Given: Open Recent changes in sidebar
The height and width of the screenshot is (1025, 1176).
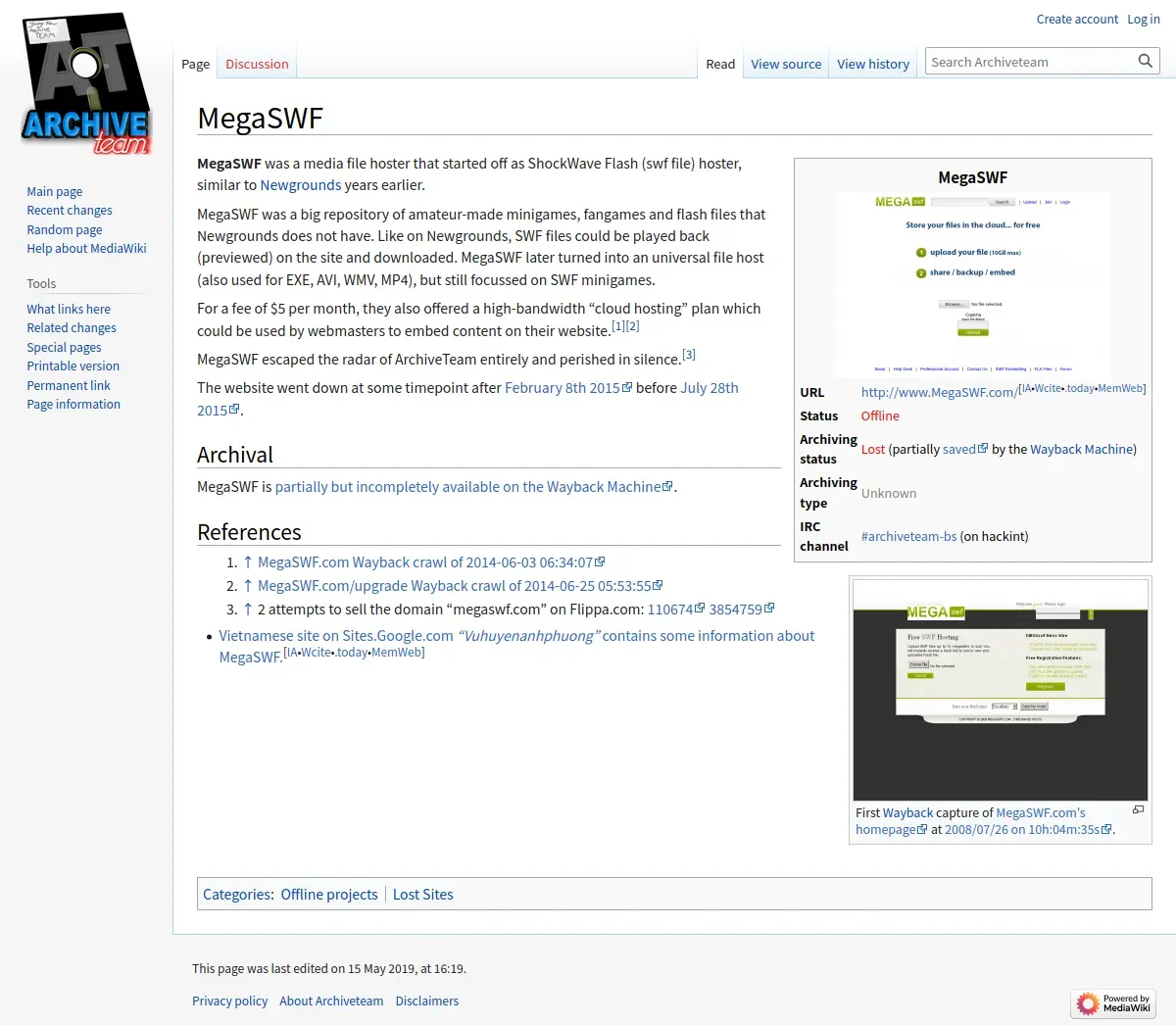Looking at the screenshot, I should click(70, 210).
